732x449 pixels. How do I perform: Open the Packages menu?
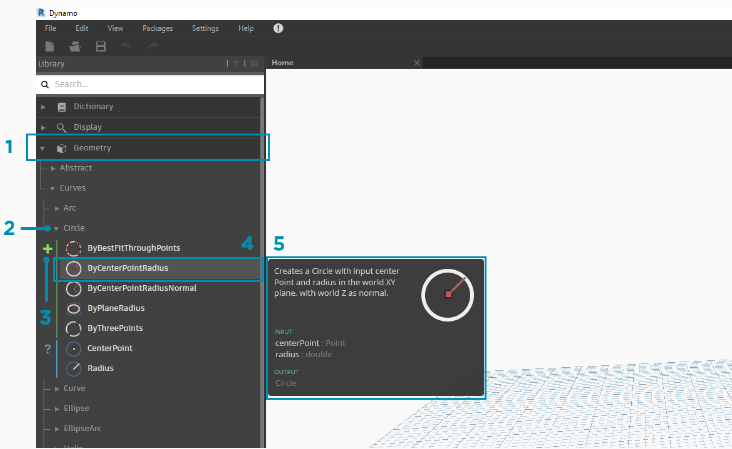[x=157, y=29]
